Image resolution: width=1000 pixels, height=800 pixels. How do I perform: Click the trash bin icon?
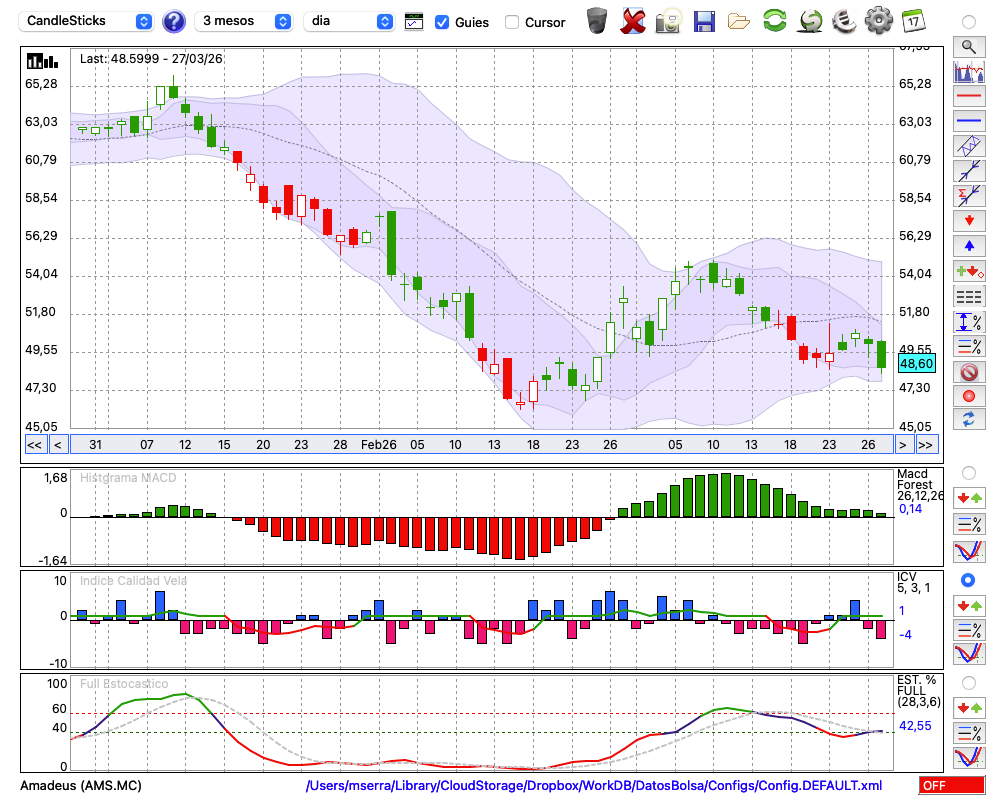597,20
